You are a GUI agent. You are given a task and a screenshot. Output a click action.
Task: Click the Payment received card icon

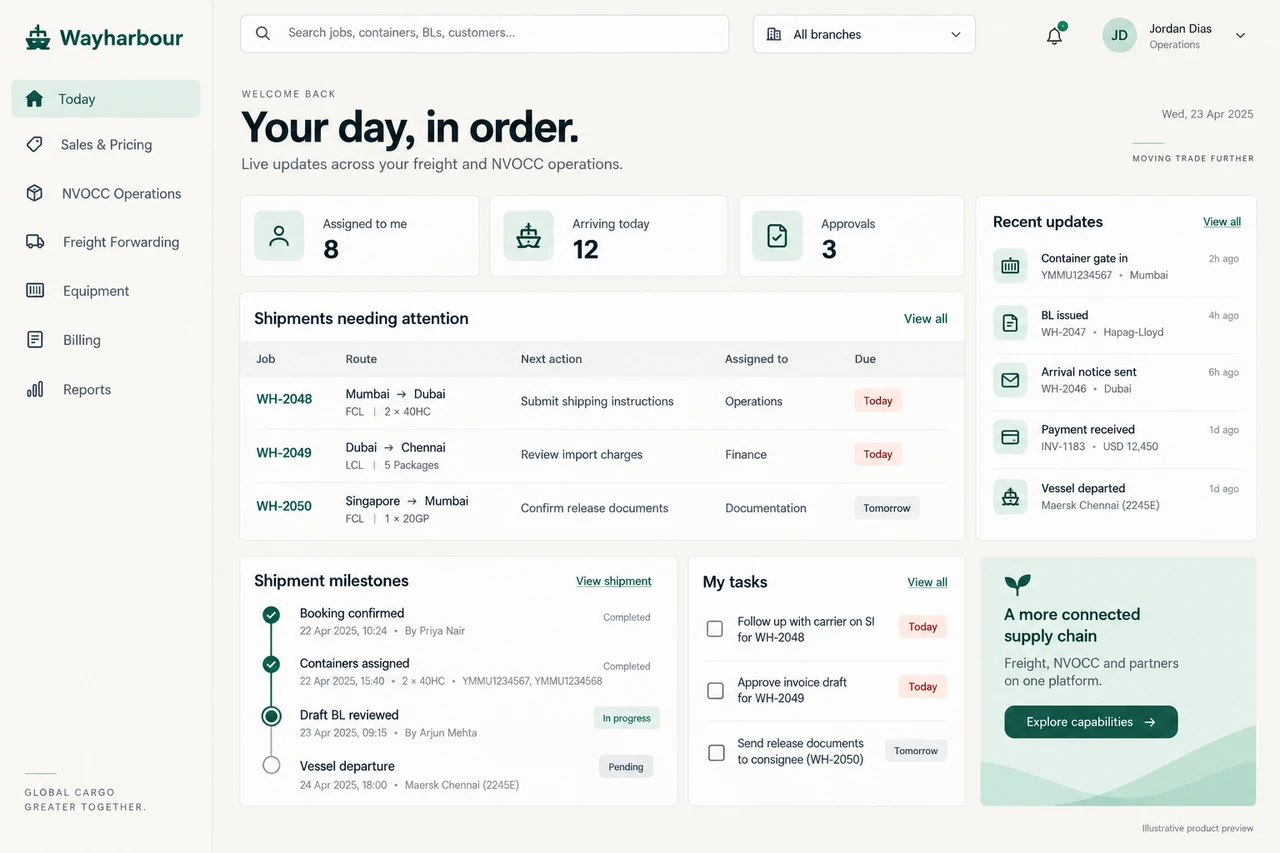(1010, 437)
